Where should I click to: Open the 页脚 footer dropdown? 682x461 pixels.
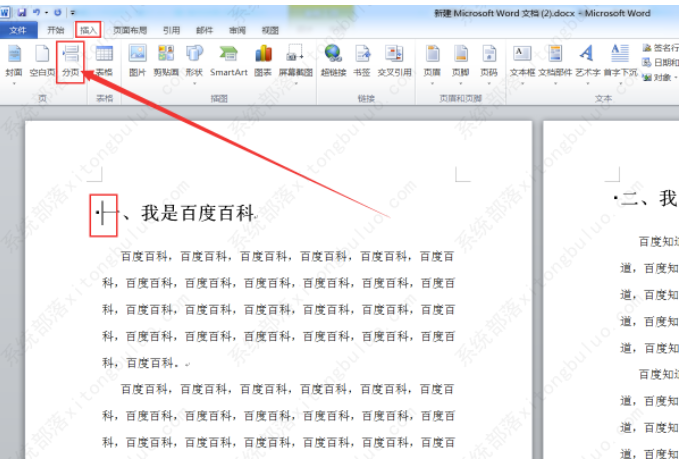[x=461, y=63]
